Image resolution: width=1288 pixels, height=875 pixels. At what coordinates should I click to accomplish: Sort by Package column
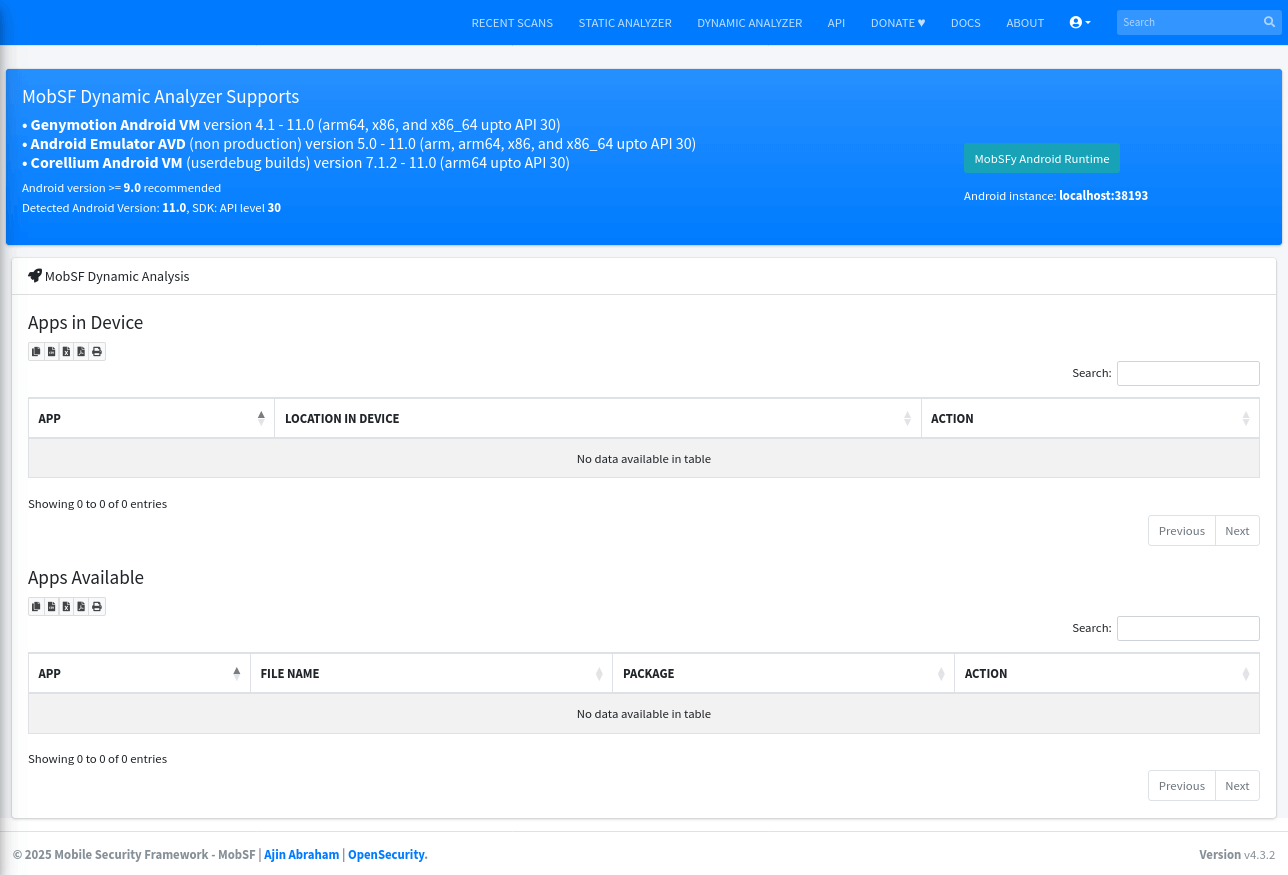coord(783,673)
